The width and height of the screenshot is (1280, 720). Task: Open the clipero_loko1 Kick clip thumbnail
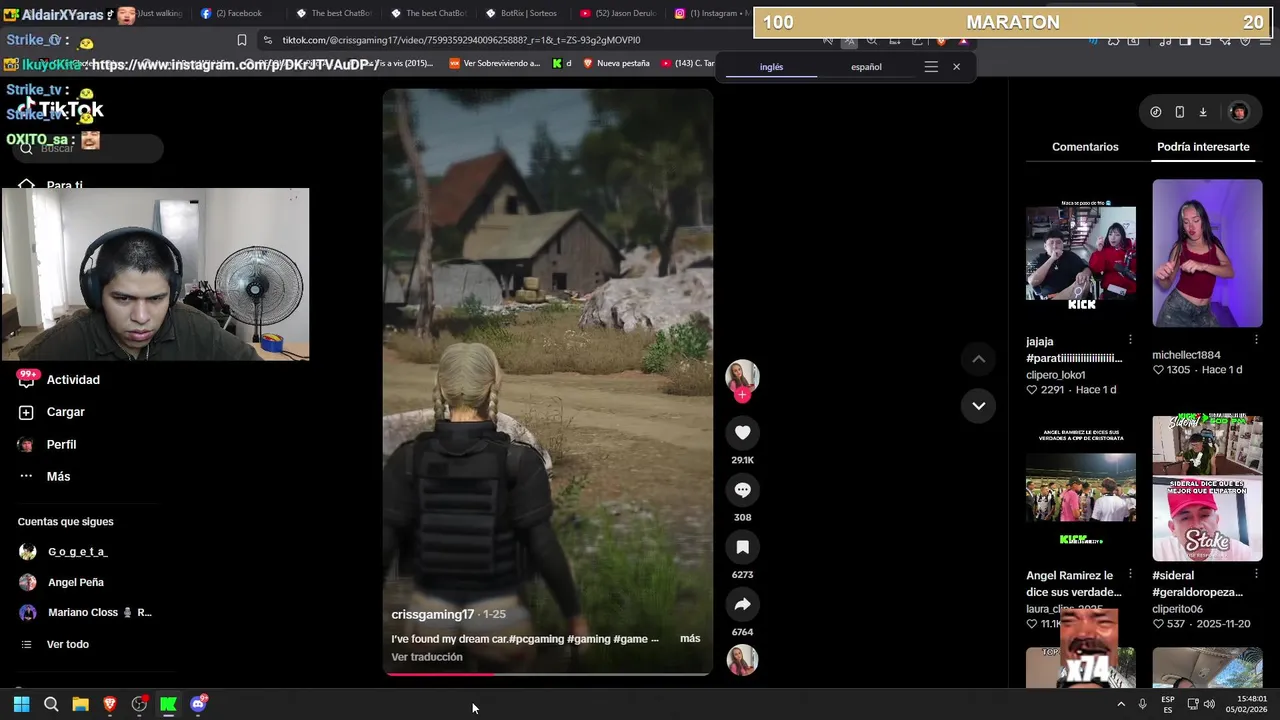coord(1081,253)
